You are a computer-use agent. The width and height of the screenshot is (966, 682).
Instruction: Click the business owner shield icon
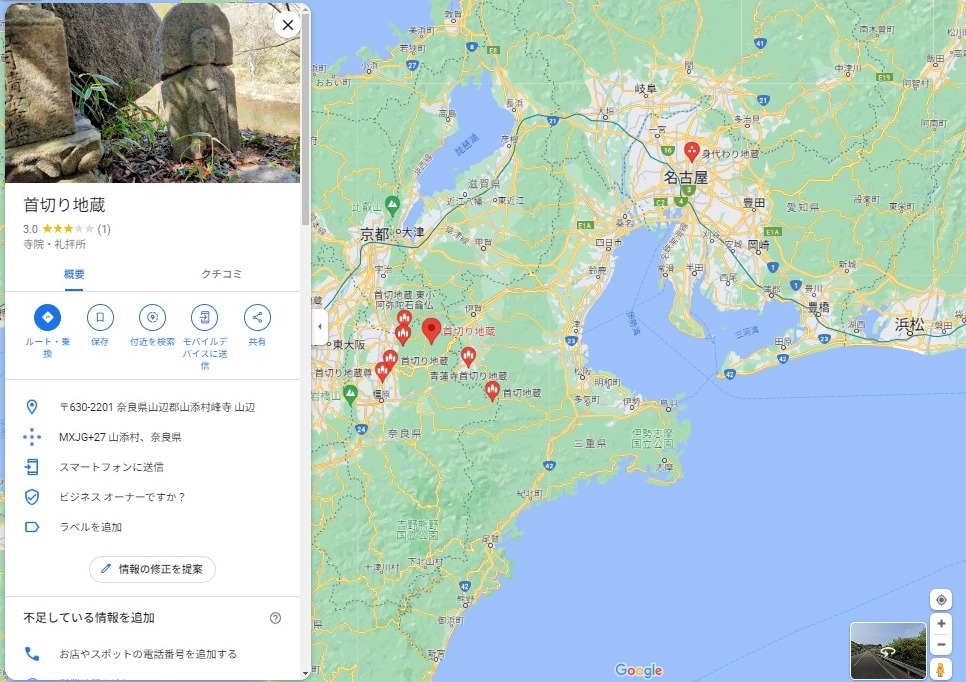(x=31, y=497)
